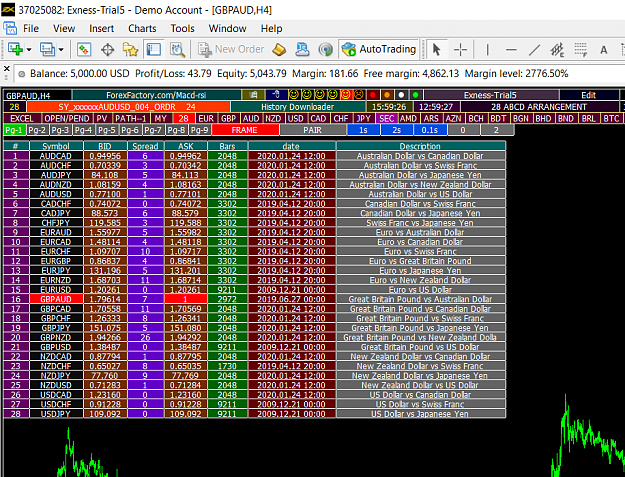
Task: Toggle the Navigator star-folder icon
Action: [x=130, y=49]
